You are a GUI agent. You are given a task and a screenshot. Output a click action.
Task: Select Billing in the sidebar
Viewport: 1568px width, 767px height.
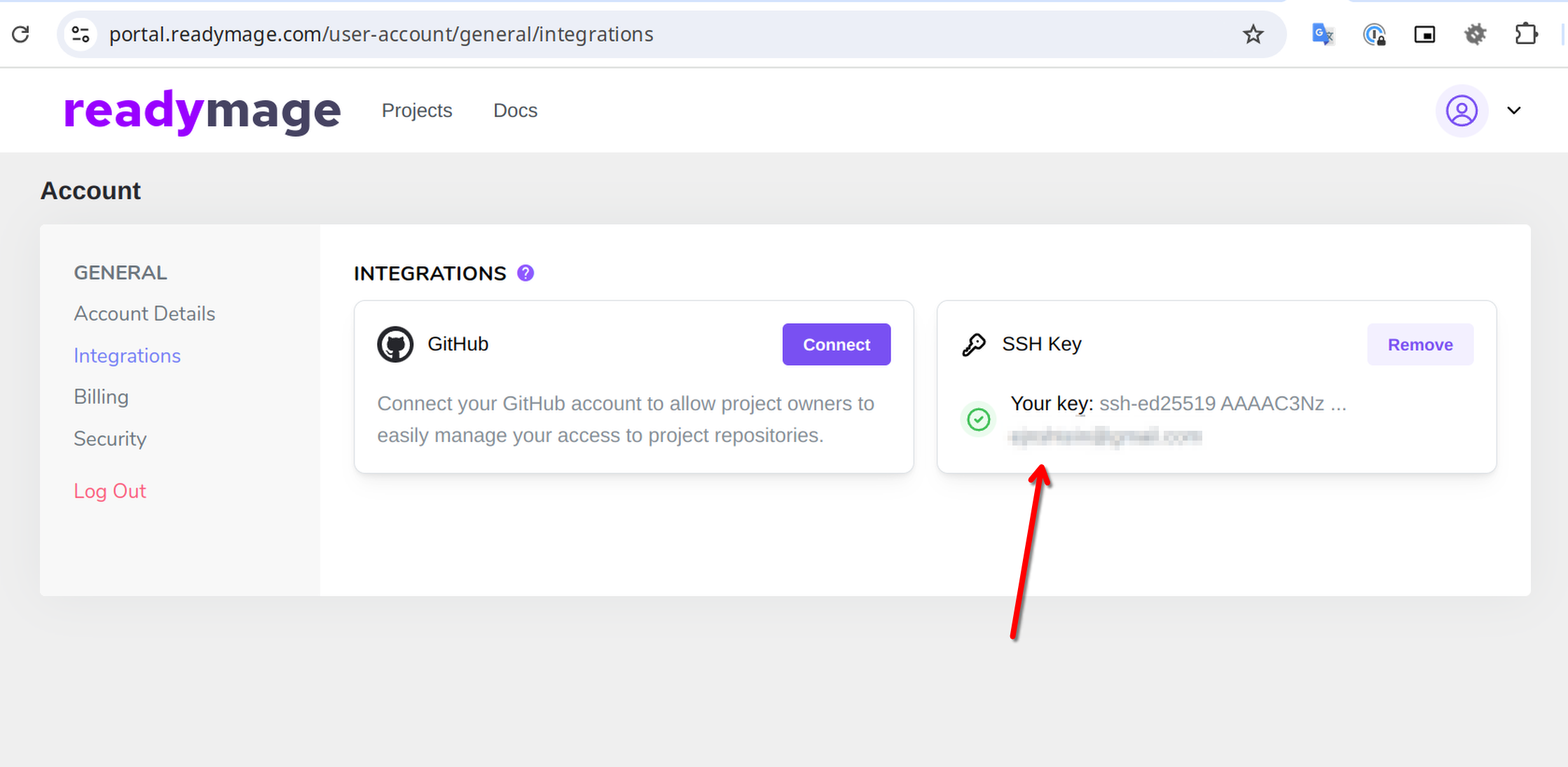tap(101, 396)
